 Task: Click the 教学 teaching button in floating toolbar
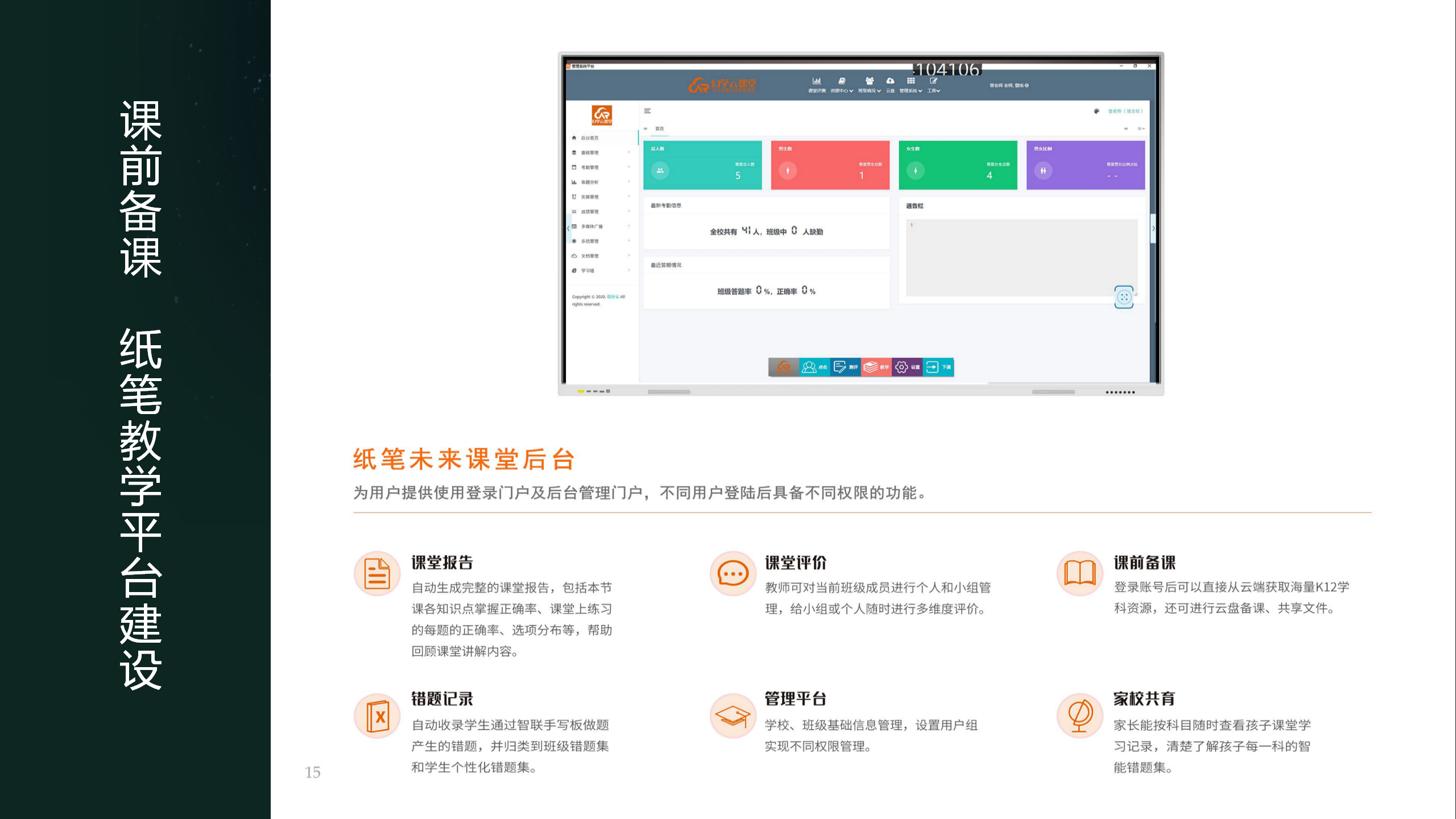[x=876, y=367]
